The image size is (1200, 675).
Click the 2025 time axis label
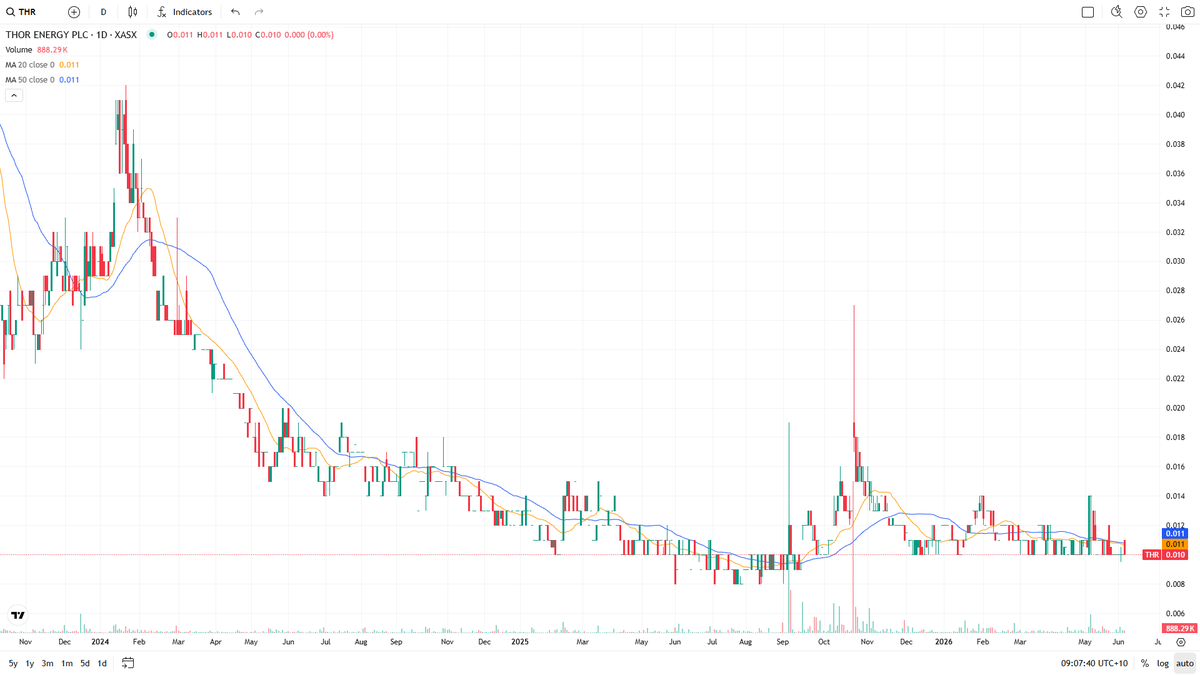click(520, 641)
